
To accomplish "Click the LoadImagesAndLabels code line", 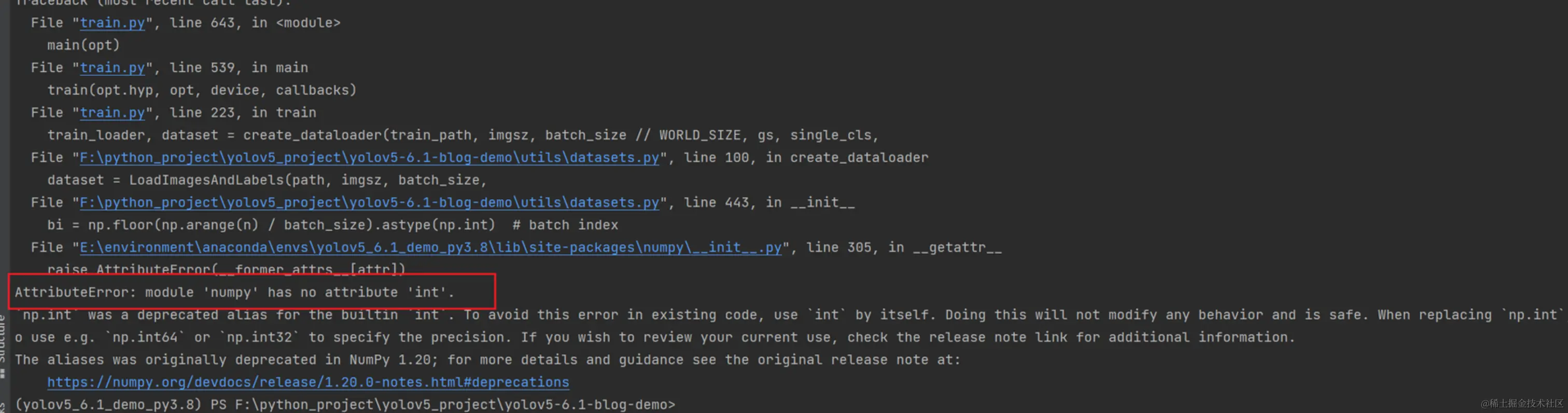I will 267,181.
